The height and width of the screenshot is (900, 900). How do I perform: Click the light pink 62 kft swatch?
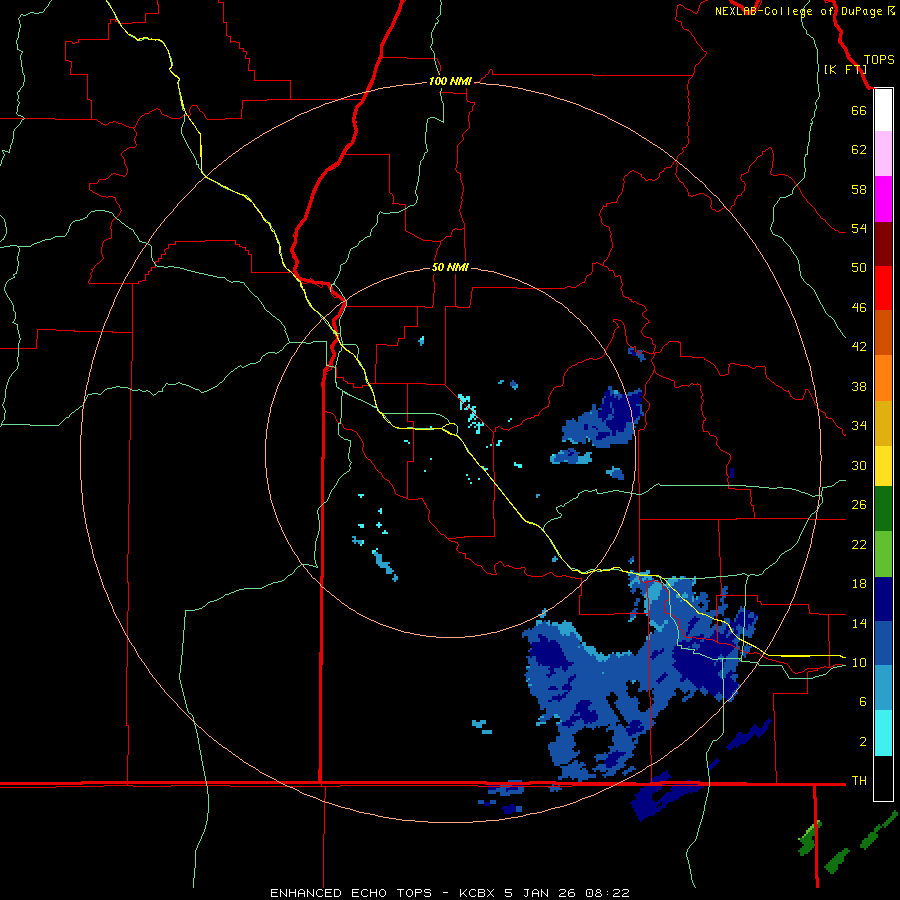coord(883,154)
